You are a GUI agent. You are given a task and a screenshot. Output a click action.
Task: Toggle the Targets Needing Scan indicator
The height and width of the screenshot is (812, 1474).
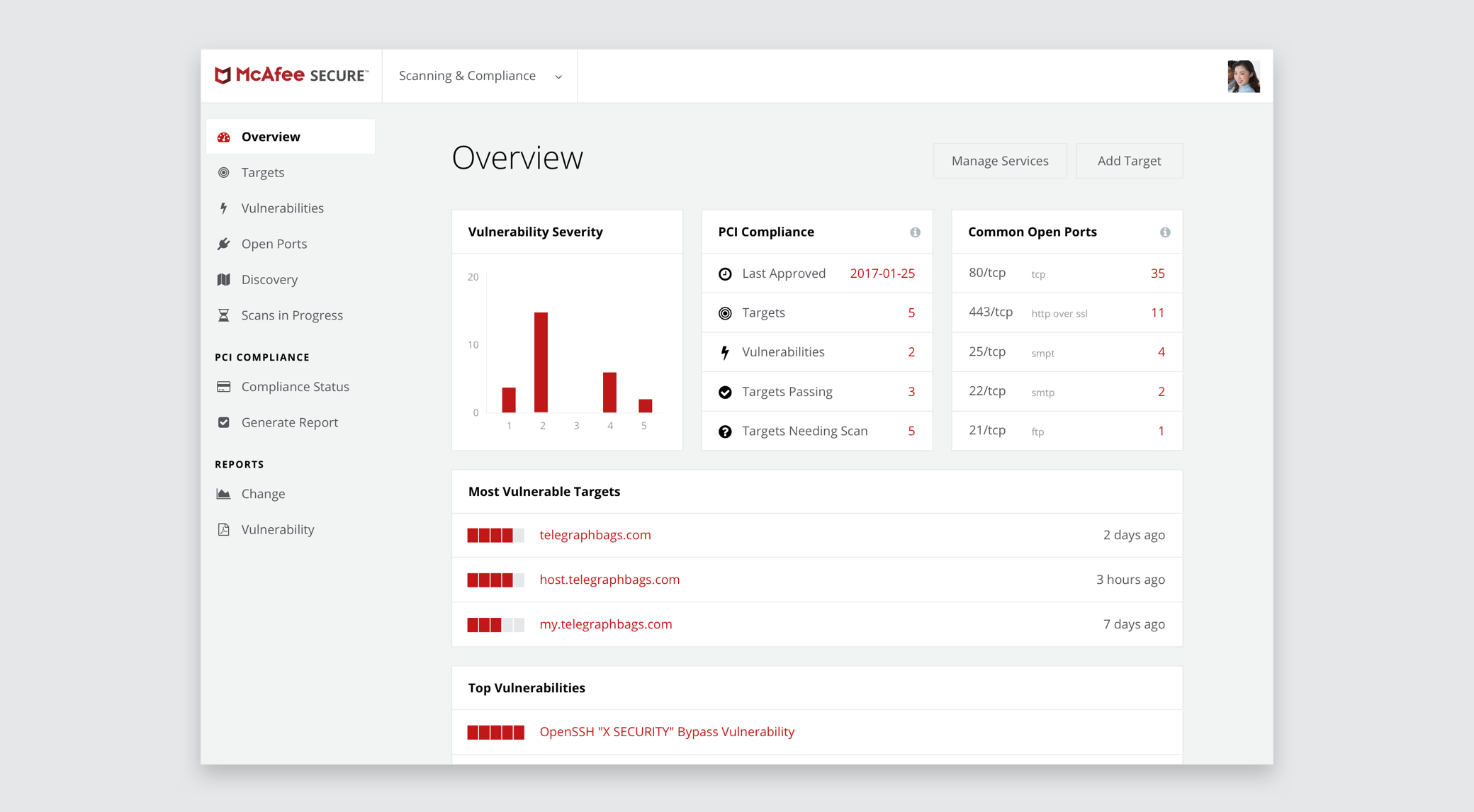725,431
